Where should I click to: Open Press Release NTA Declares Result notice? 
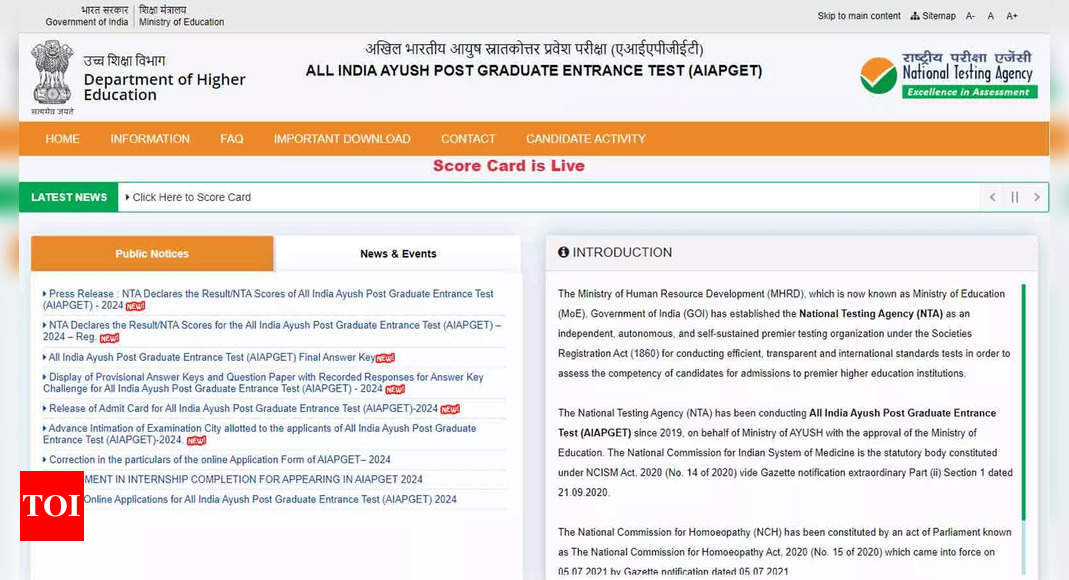[268, 299]
